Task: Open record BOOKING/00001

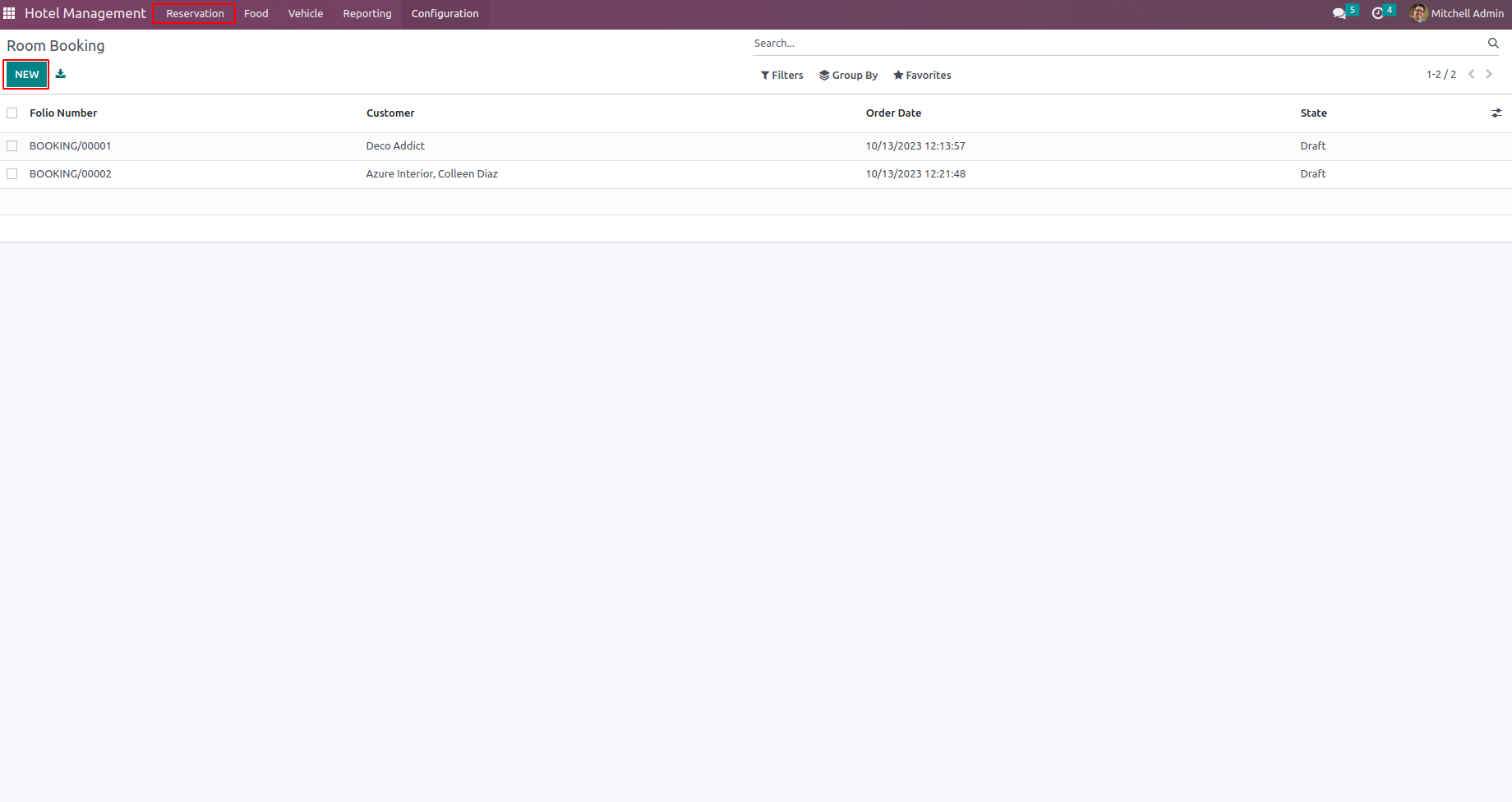Action: point(71,146)
